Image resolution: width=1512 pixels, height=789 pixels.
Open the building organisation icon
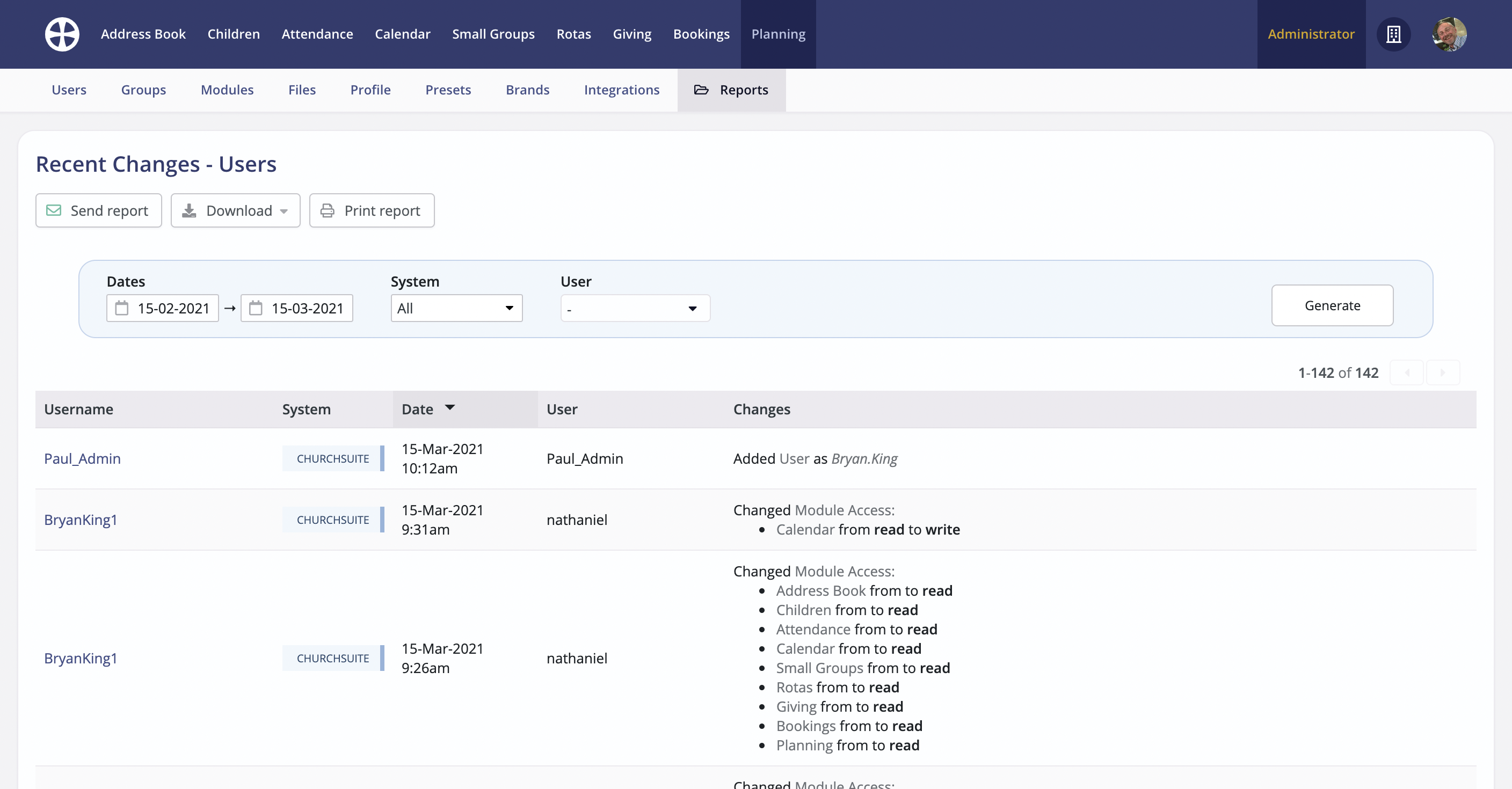pyautogui.click(x=1393, y=34)
